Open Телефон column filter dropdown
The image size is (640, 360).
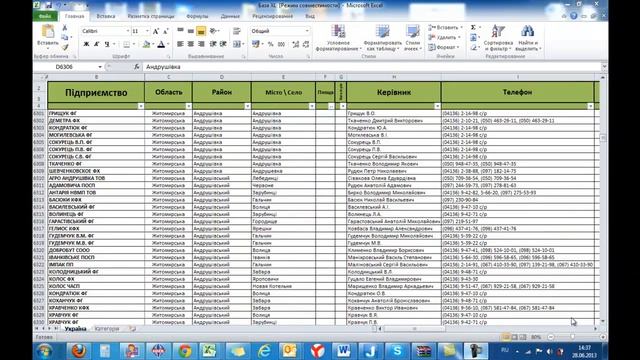pos(590,106)
